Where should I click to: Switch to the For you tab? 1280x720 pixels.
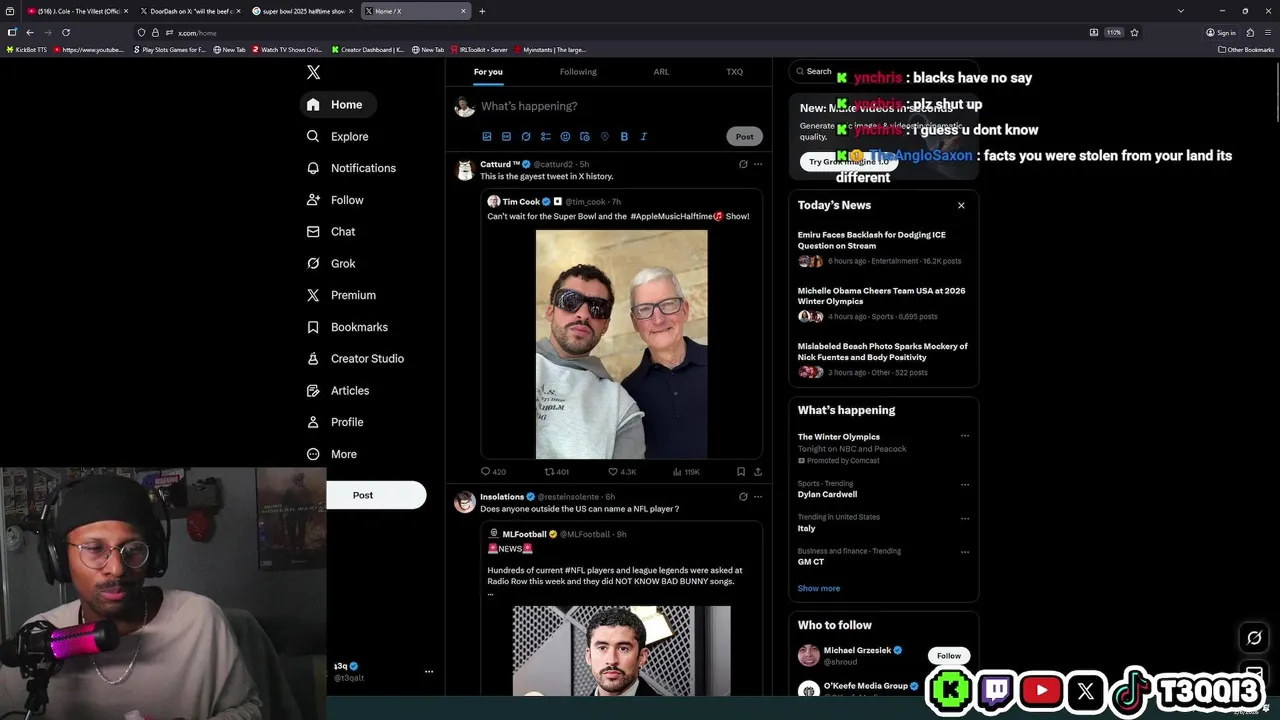(x=488, y=72)
